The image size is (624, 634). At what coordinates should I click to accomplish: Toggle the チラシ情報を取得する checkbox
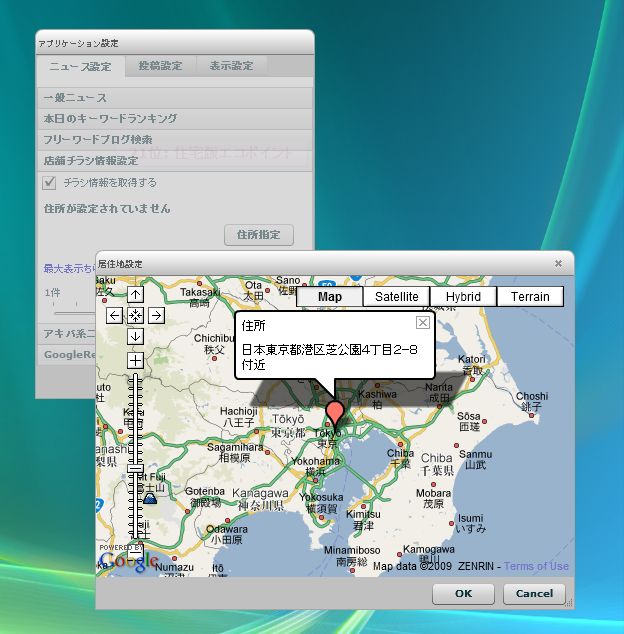49,183
